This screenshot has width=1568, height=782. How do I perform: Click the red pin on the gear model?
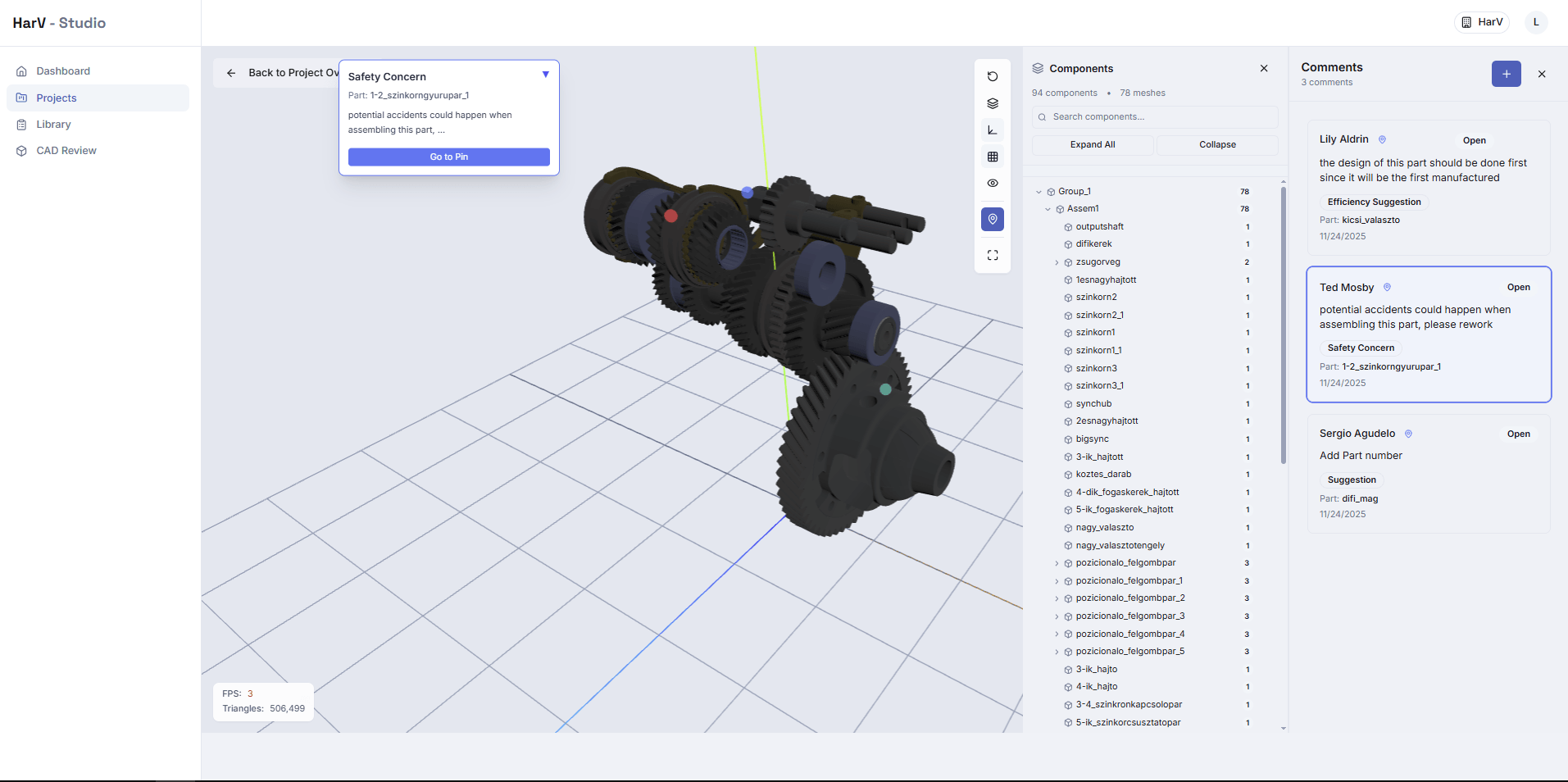click(x=670, y=216)
